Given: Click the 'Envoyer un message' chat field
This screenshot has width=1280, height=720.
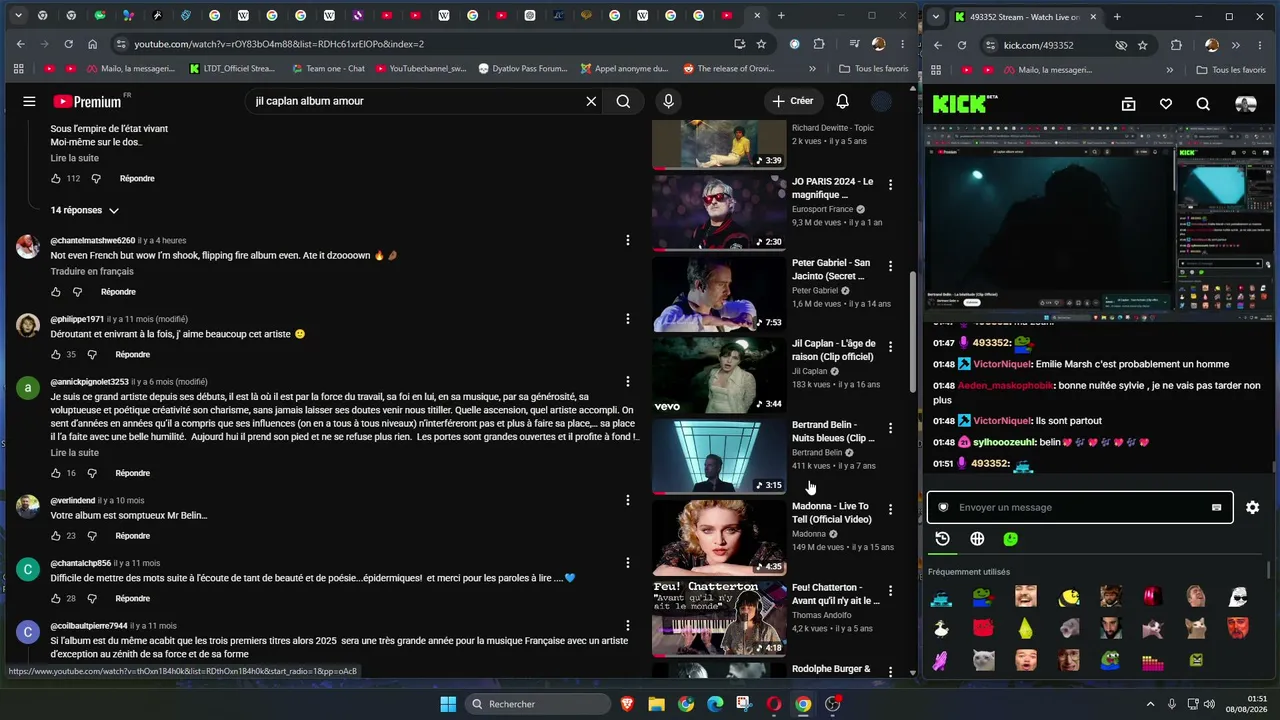Looking at the screenshot, I should tap(1080, 507).
